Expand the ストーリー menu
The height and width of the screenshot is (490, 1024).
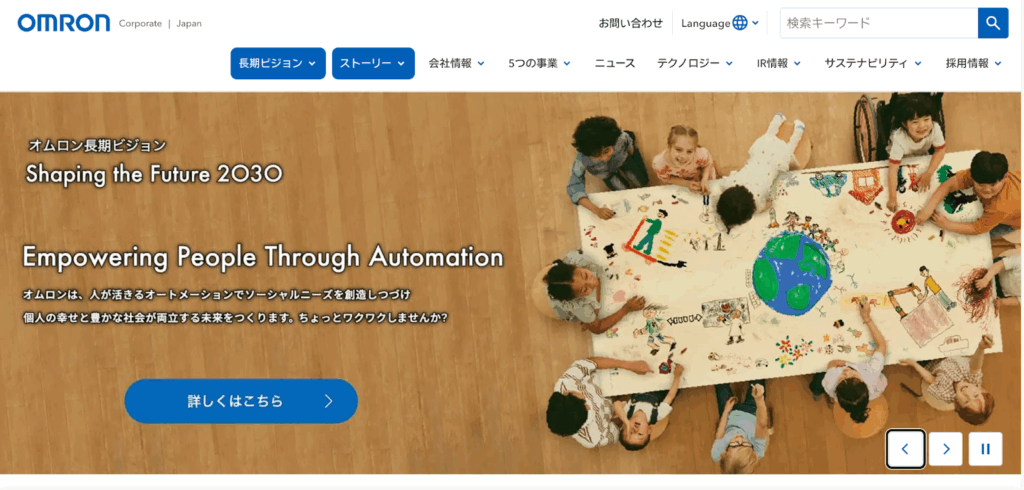pos(373,63)
